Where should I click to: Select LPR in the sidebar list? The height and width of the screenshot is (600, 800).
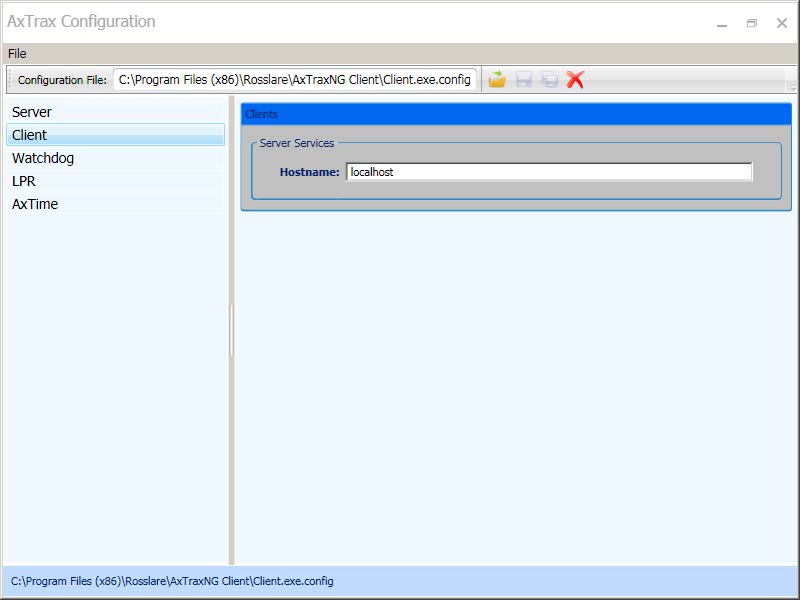[x=115, y=181]
